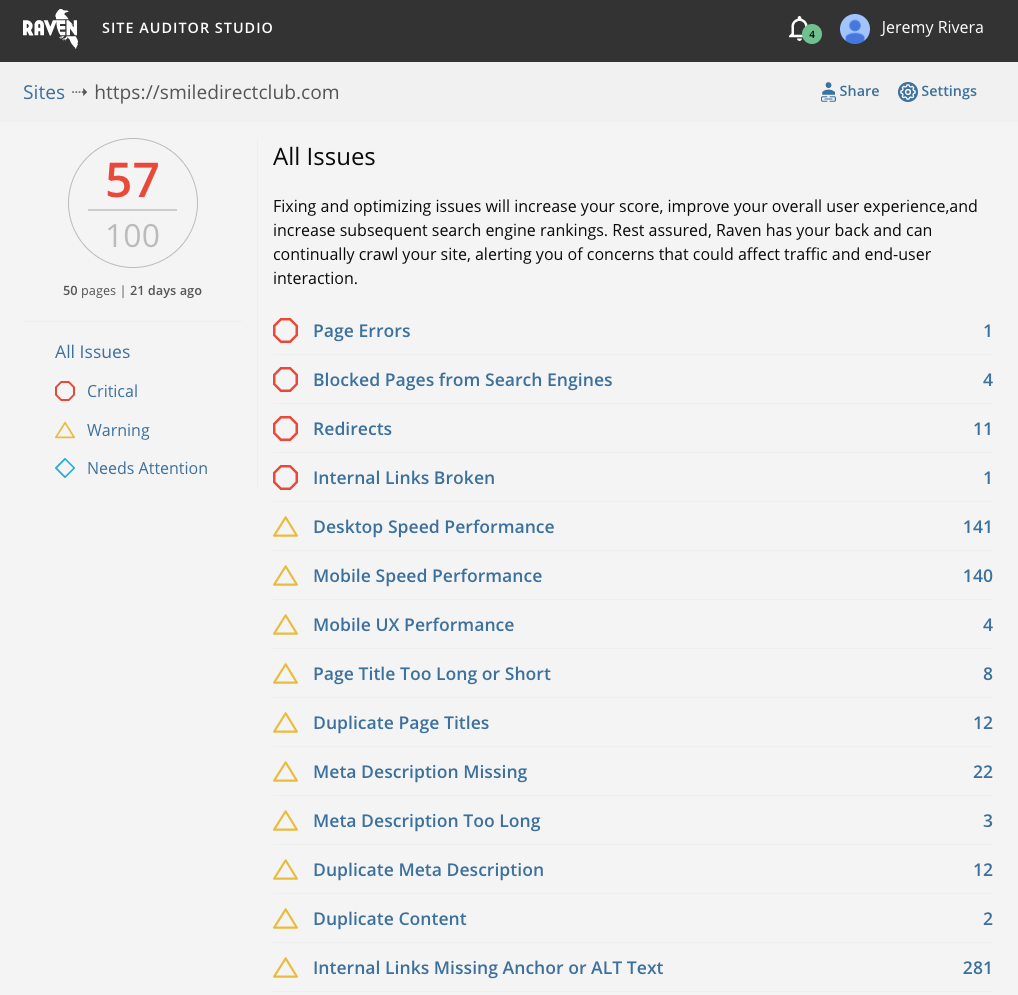Click warning icon beside Page Title Too Long
The width and height of the screenshot is (1018, 995).
pyautogui.click(x=286, y=674)
